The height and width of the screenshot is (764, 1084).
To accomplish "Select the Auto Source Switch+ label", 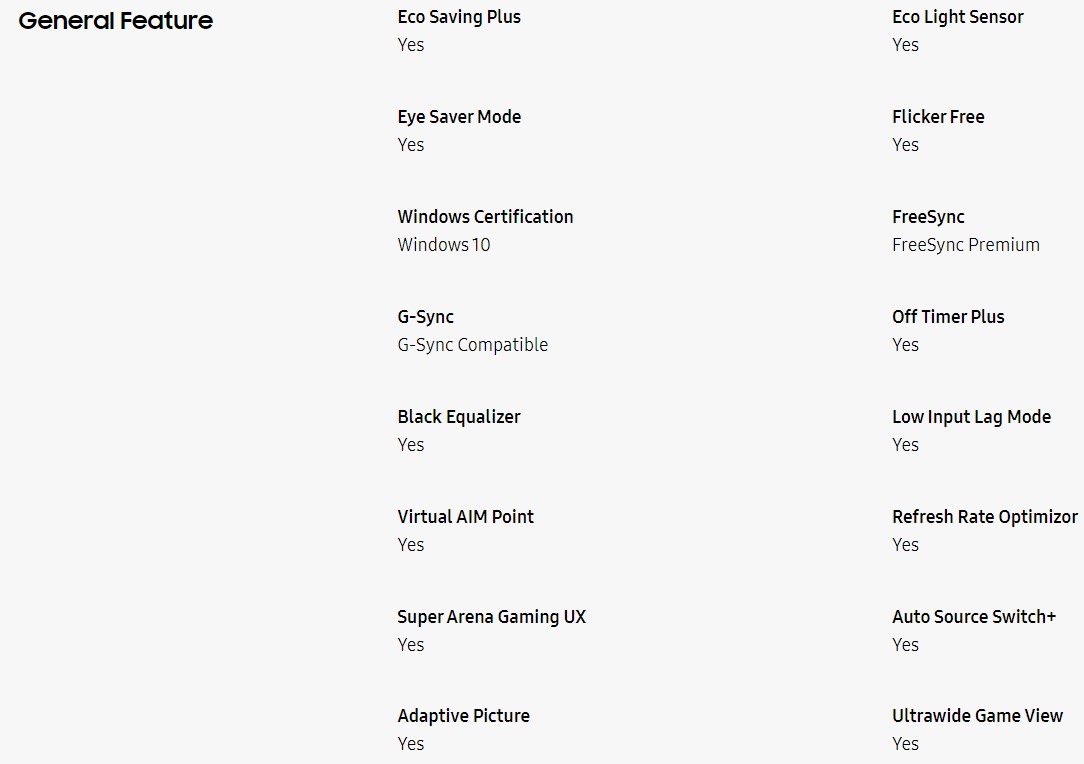I will 974,617.
